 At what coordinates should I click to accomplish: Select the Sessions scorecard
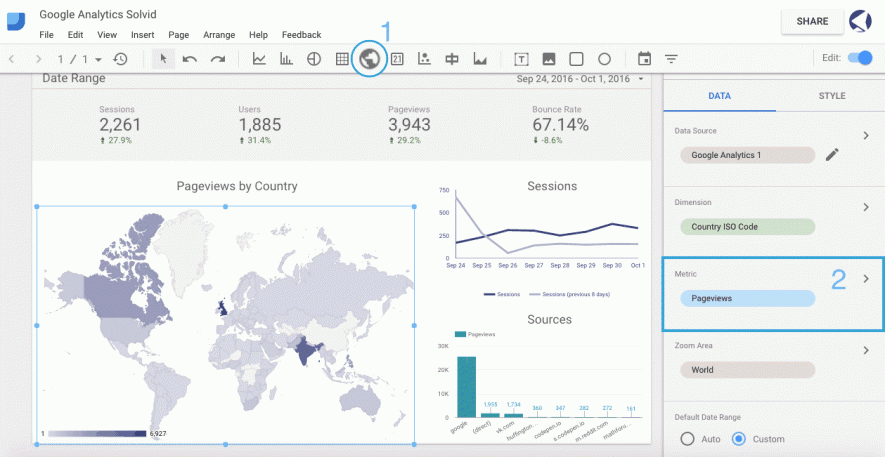120,125
